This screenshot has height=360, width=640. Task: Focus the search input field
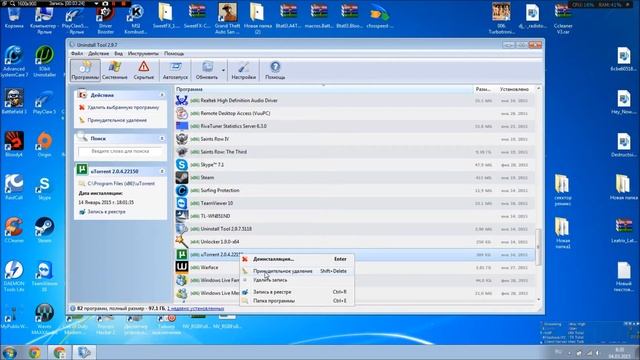point(120,151)
